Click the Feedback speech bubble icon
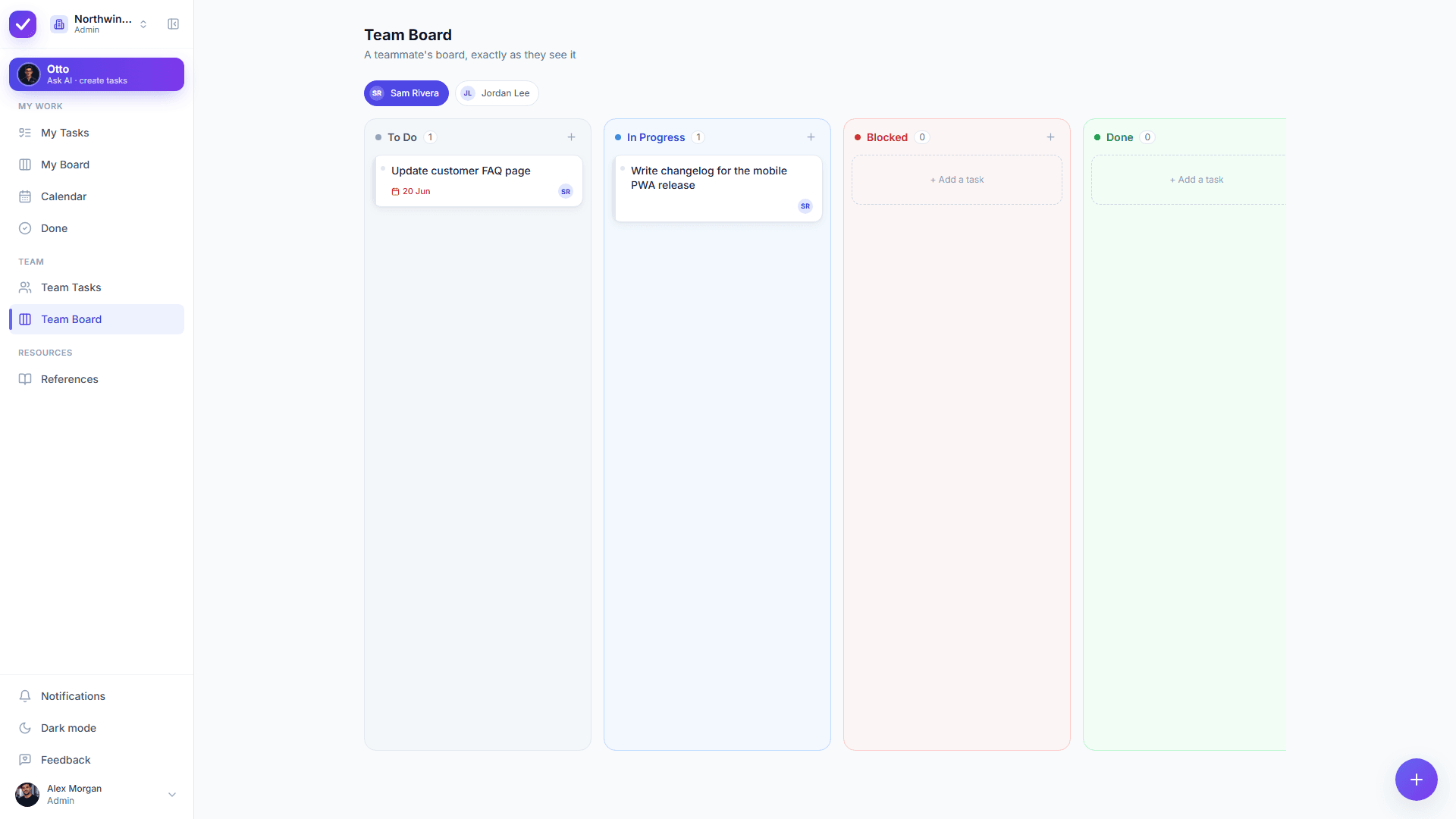The image size is (1456, 819). pos(25,760)
